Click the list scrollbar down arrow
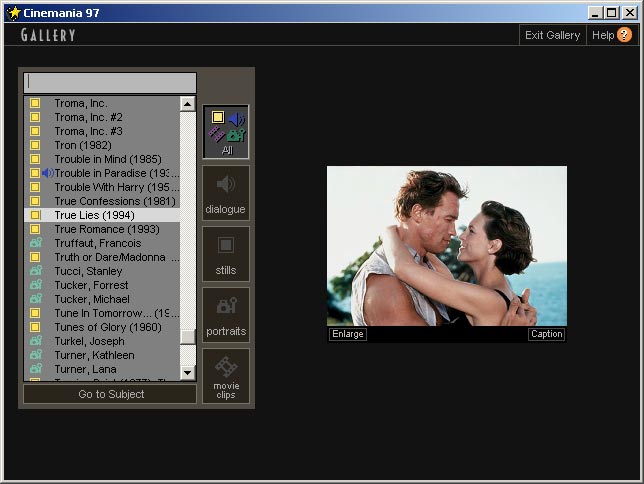644x484 pixels. tap(188, 373)
